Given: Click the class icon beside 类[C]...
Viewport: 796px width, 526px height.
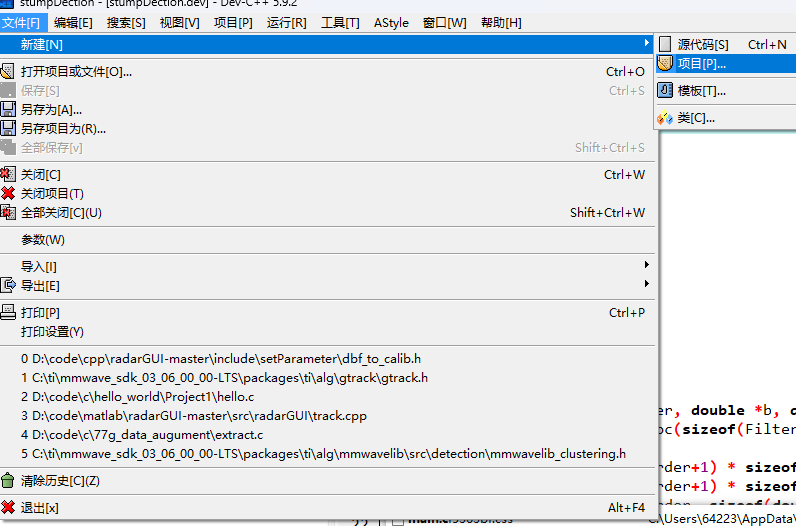Looking at the screenshot, I should (x=665, y=118).
